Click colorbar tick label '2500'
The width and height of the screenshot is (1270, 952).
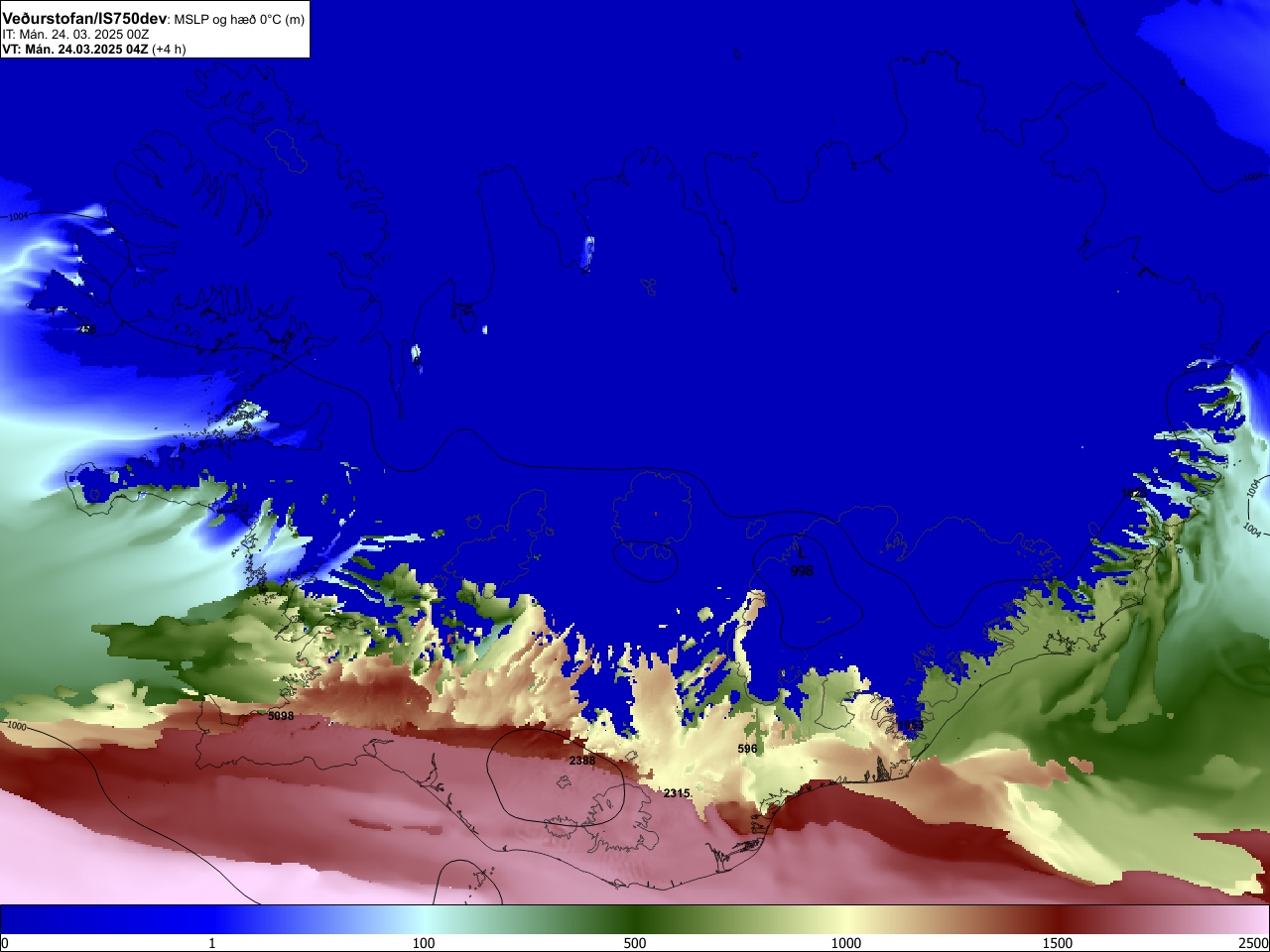pos(1253,943)
